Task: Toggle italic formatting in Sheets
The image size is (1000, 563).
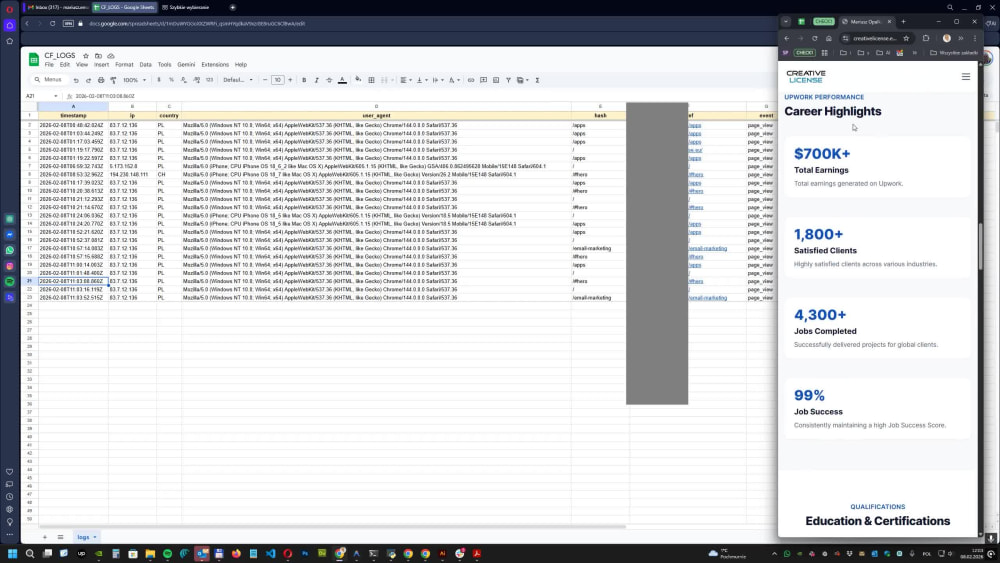Action: pos(316,80)
